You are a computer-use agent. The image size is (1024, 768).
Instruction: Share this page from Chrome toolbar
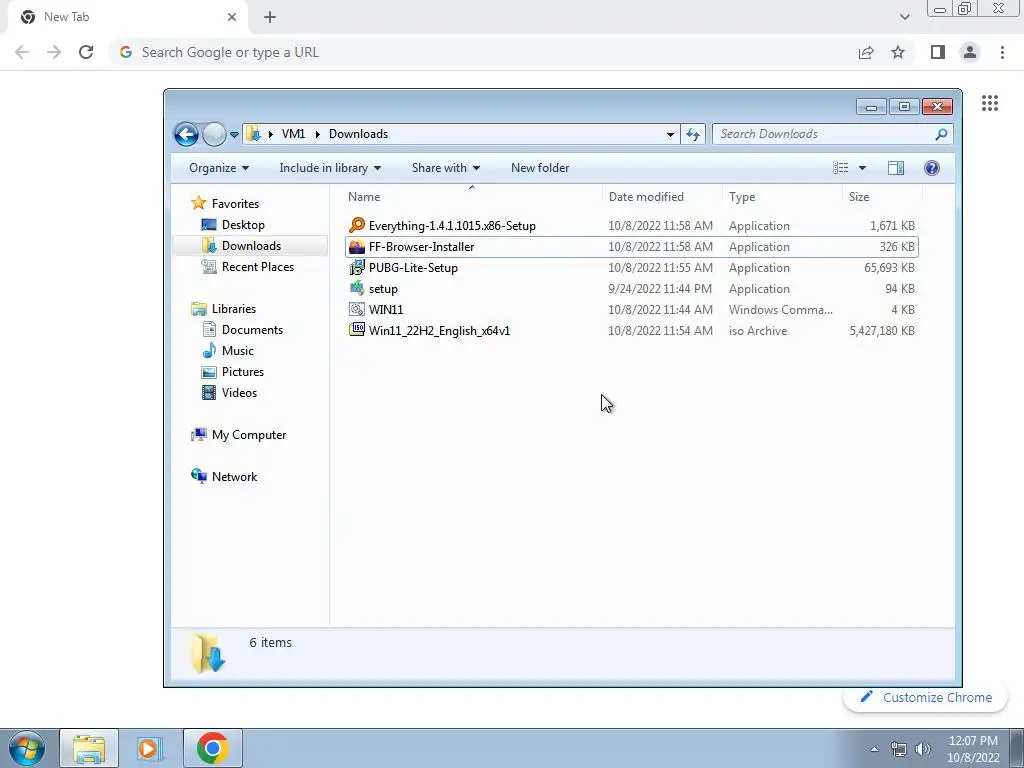(x=866, y=52)
